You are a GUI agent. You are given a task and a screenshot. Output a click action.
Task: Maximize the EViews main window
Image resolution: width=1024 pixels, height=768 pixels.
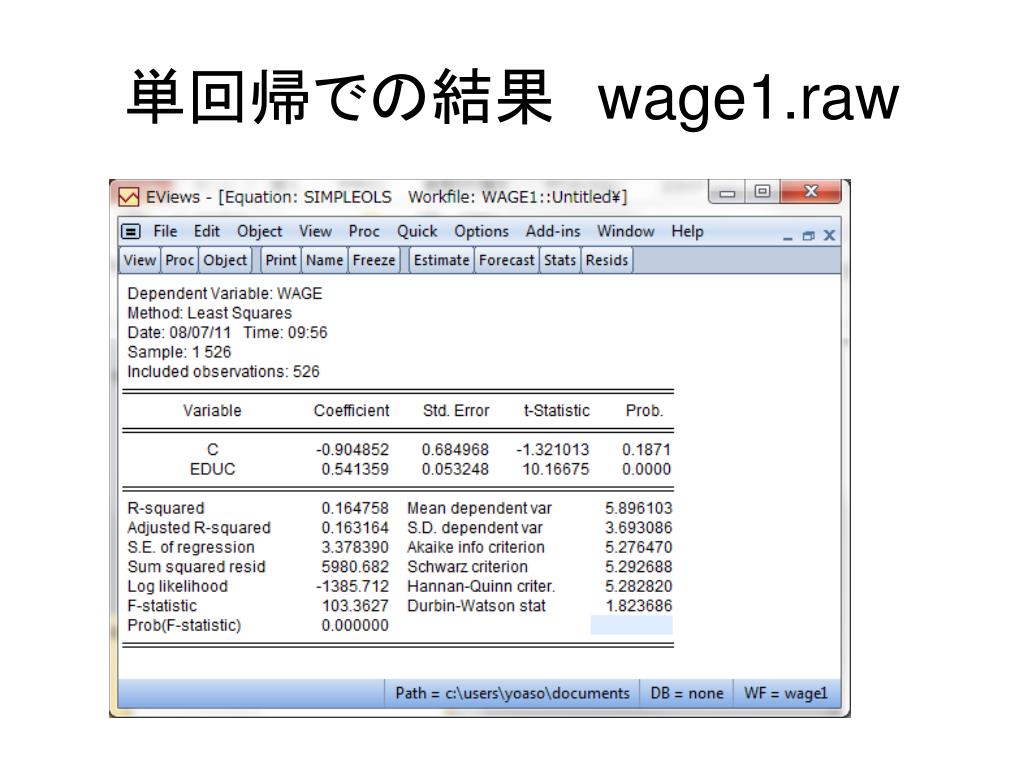[x=761, y=191]
